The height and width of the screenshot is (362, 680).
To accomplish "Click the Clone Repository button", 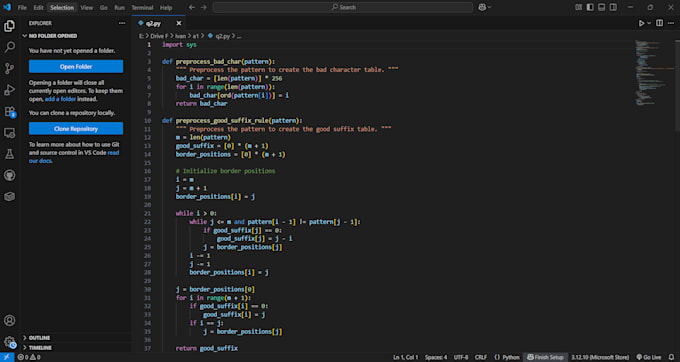I will point(76,129).
